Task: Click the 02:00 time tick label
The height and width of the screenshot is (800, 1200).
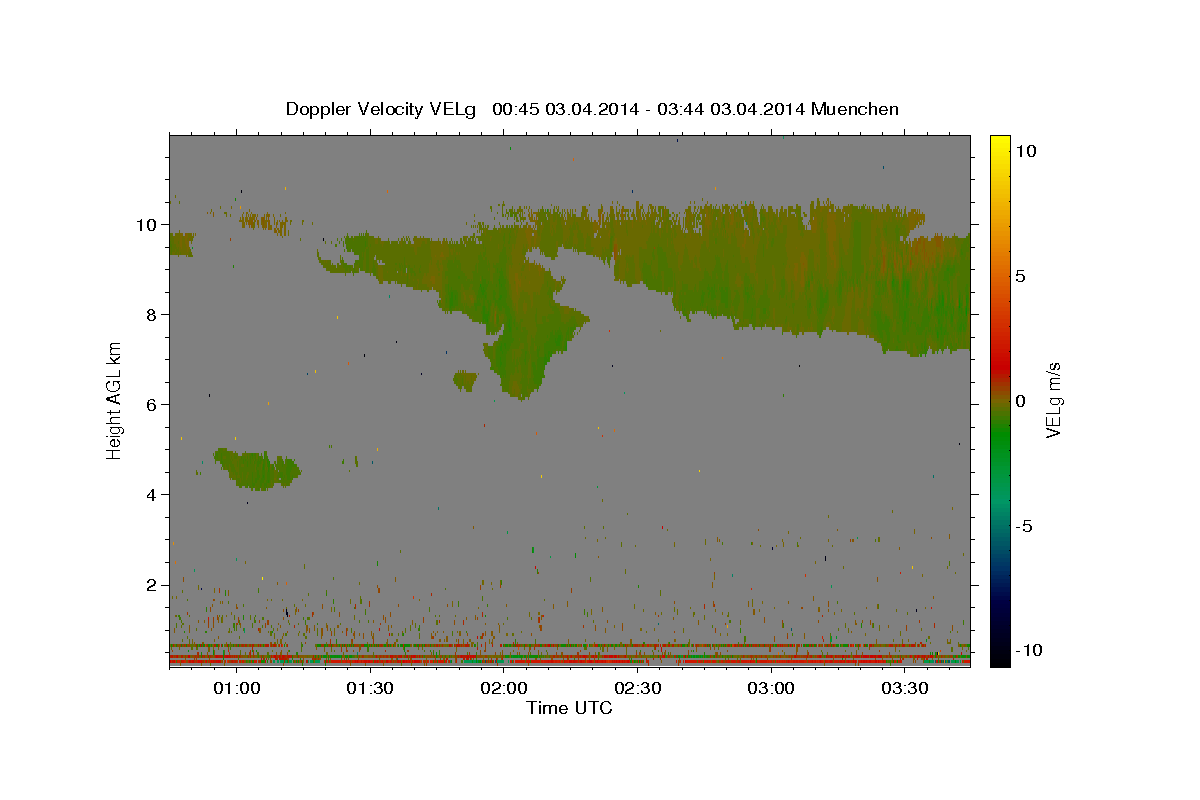Action: pyautogui.click(x=504, y=688)
